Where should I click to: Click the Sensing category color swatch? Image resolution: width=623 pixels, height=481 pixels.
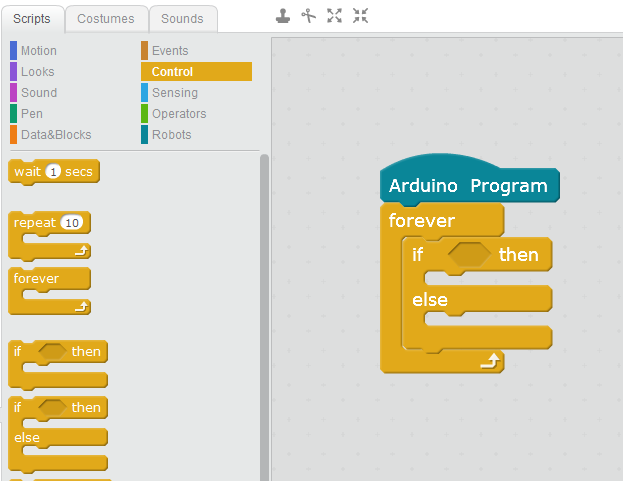click(145, 93)
